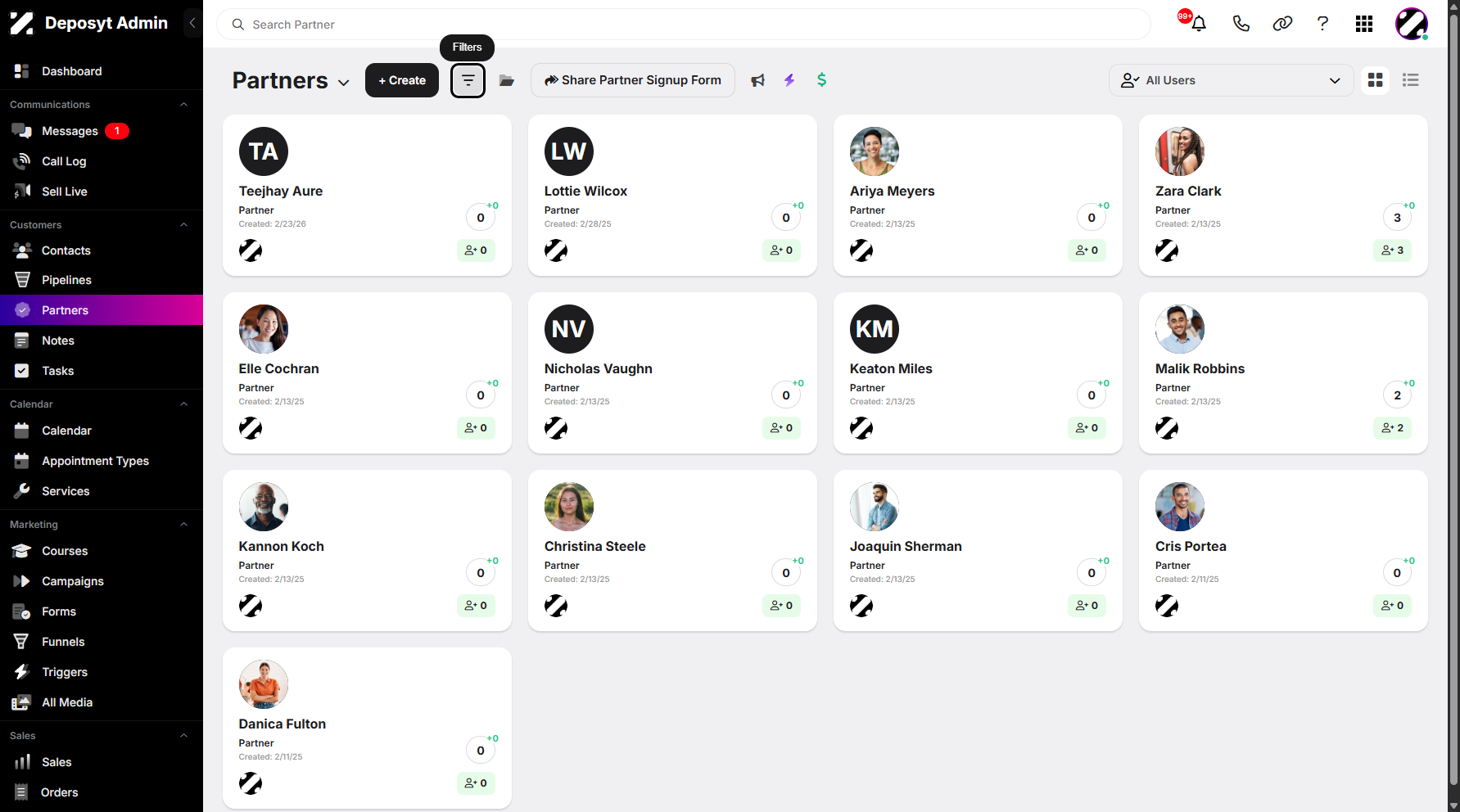Click the purple lightning bolt icon

click(x=789, y=80)
